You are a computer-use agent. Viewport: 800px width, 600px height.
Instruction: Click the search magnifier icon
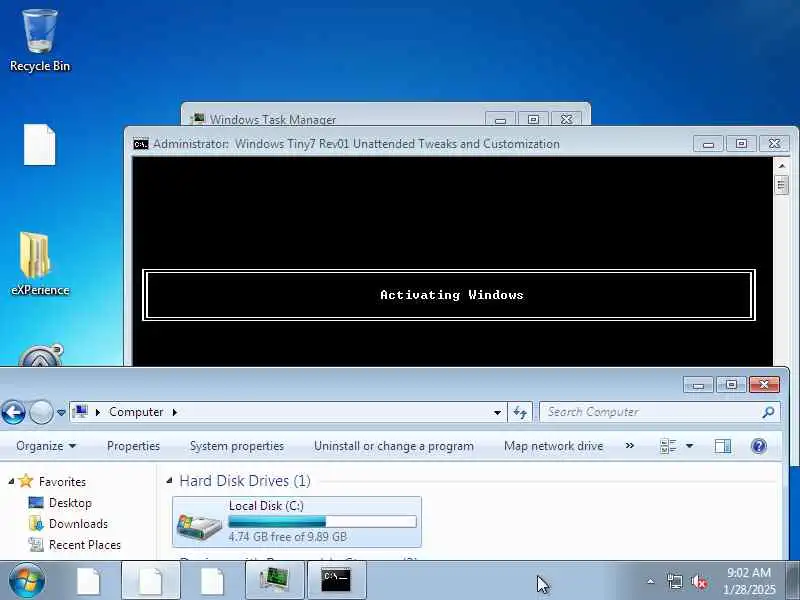(768, 412)
